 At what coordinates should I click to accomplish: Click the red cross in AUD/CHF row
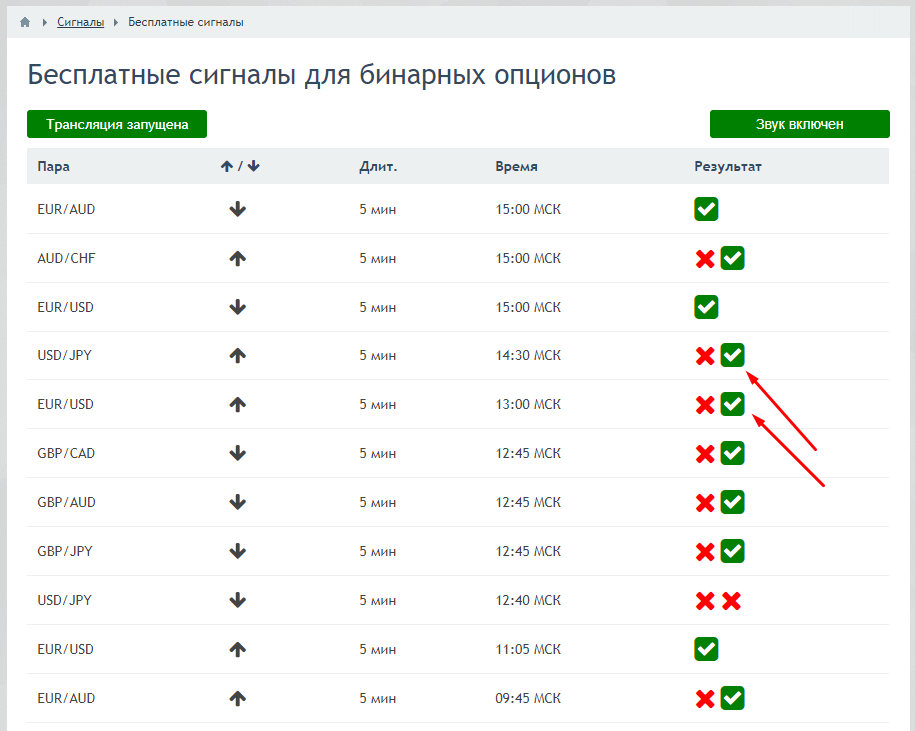705,258
